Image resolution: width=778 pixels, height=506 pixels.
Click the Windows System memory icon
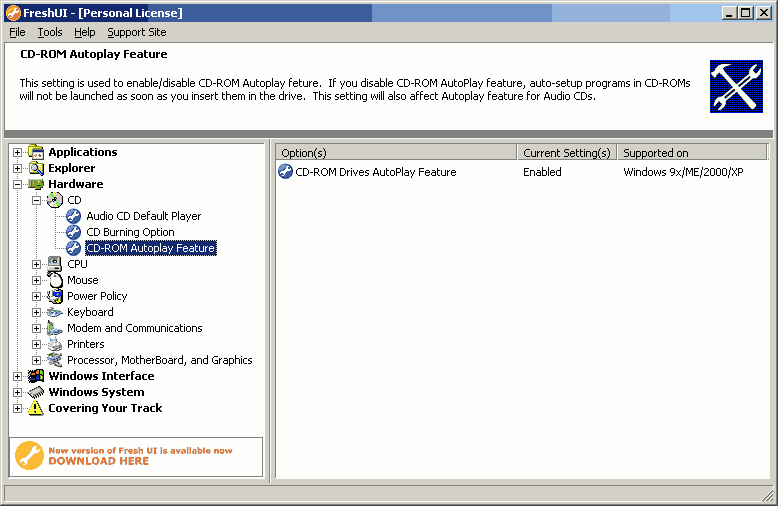click(36, 392)
